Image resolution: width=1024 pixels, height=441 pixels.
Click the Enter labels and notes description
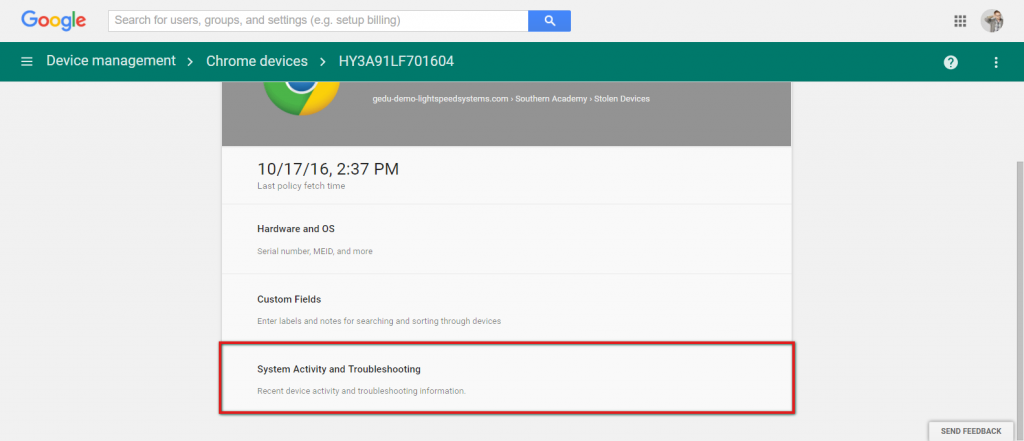coord(379,321)
